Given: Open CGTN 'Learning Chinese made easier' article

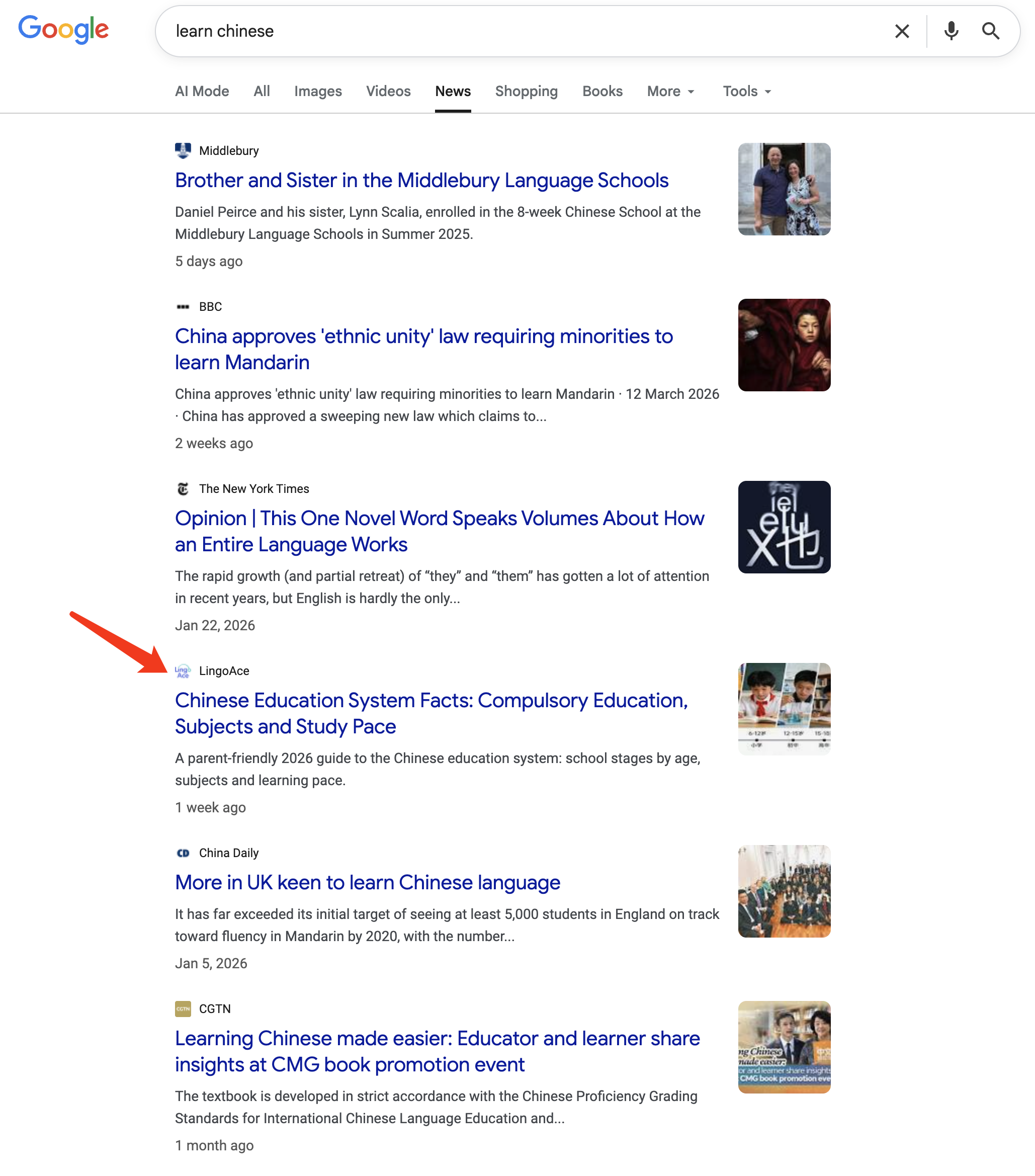Looking at the screenshot, I should click(x=437, y=1051).
